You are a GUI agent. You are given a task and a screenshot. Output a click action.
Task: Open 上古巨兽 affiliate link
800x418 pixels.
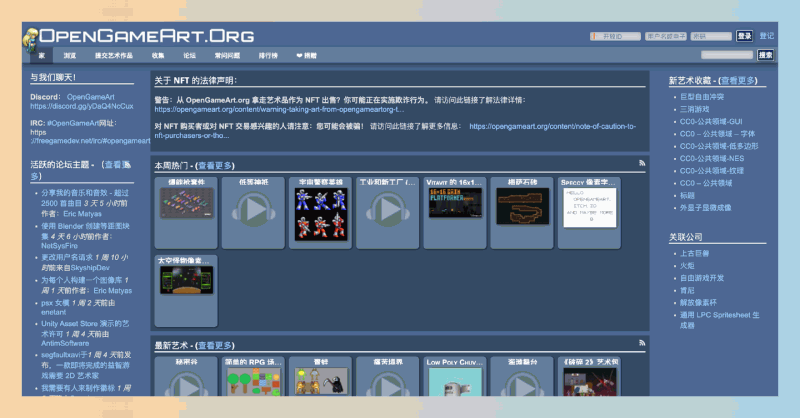click(x=694, y=253)
